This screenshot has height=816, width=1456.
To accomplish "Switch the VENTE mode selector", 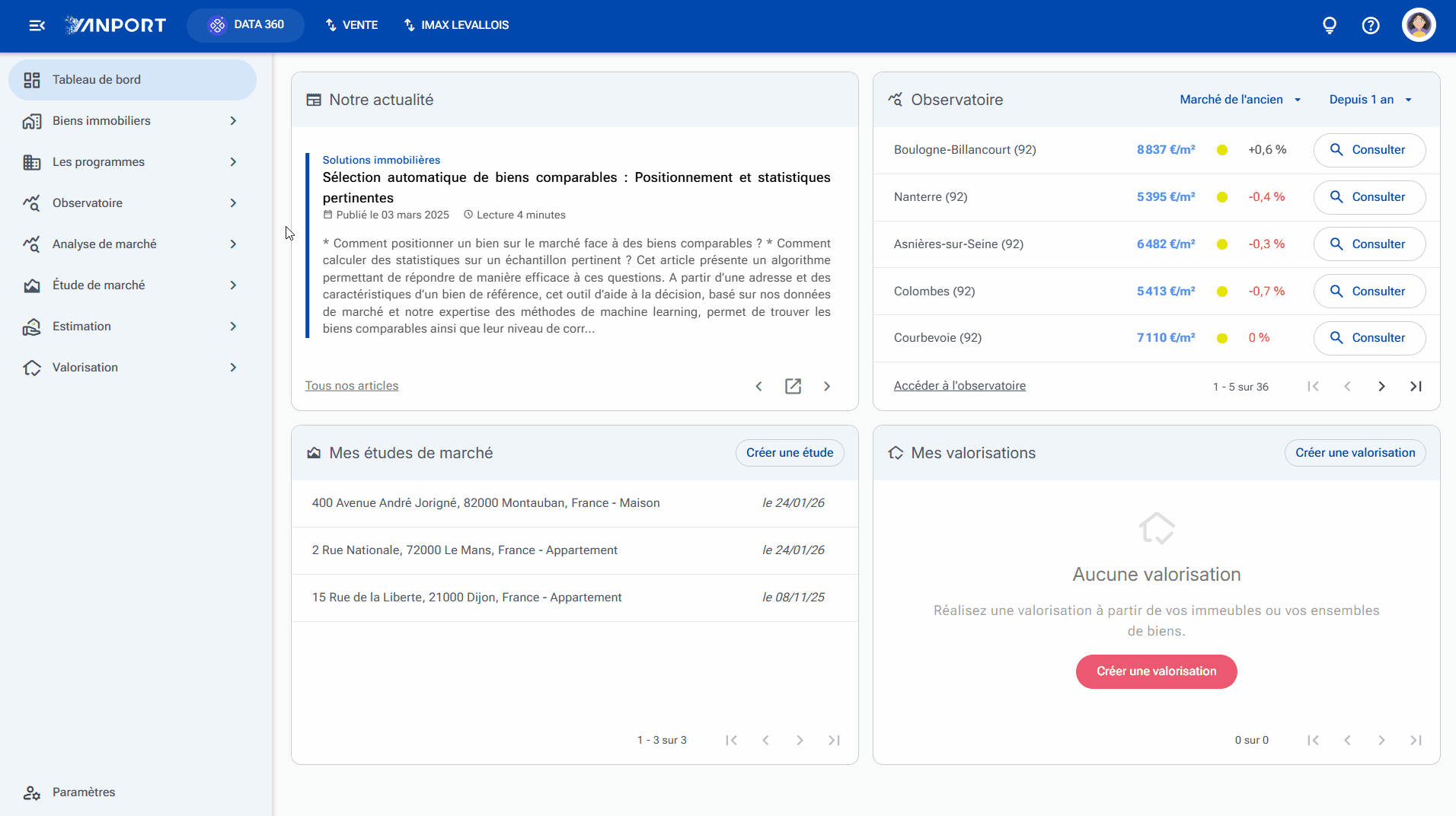I will tap(352, 25).
